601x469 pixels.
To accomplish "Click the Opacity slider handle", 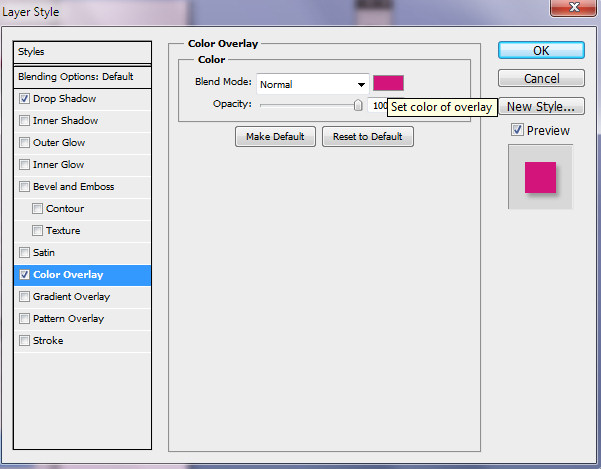I will (358, 105).
